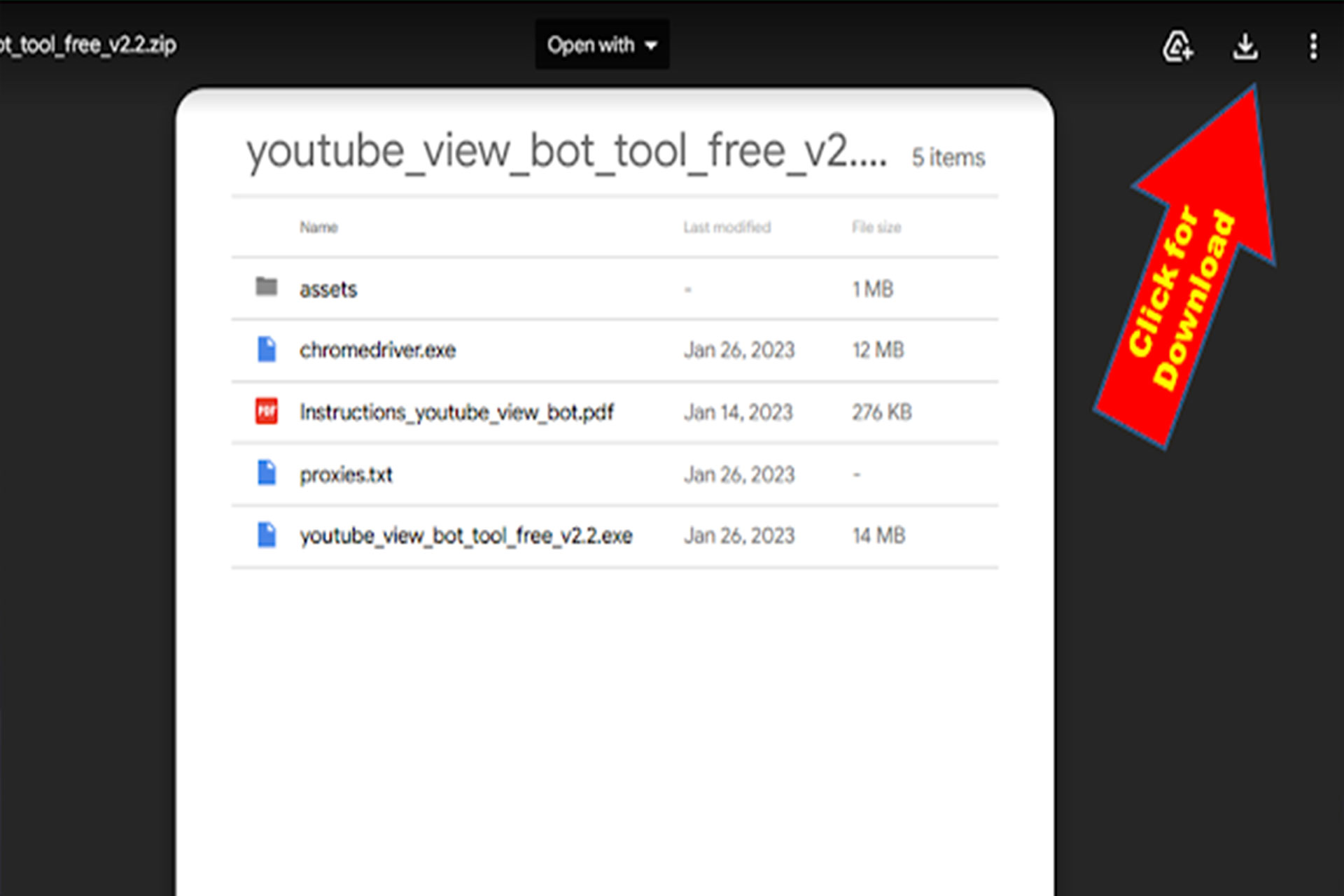
Task: Click the Jan 14, 2023 date cell
Action: pos(738,412)
